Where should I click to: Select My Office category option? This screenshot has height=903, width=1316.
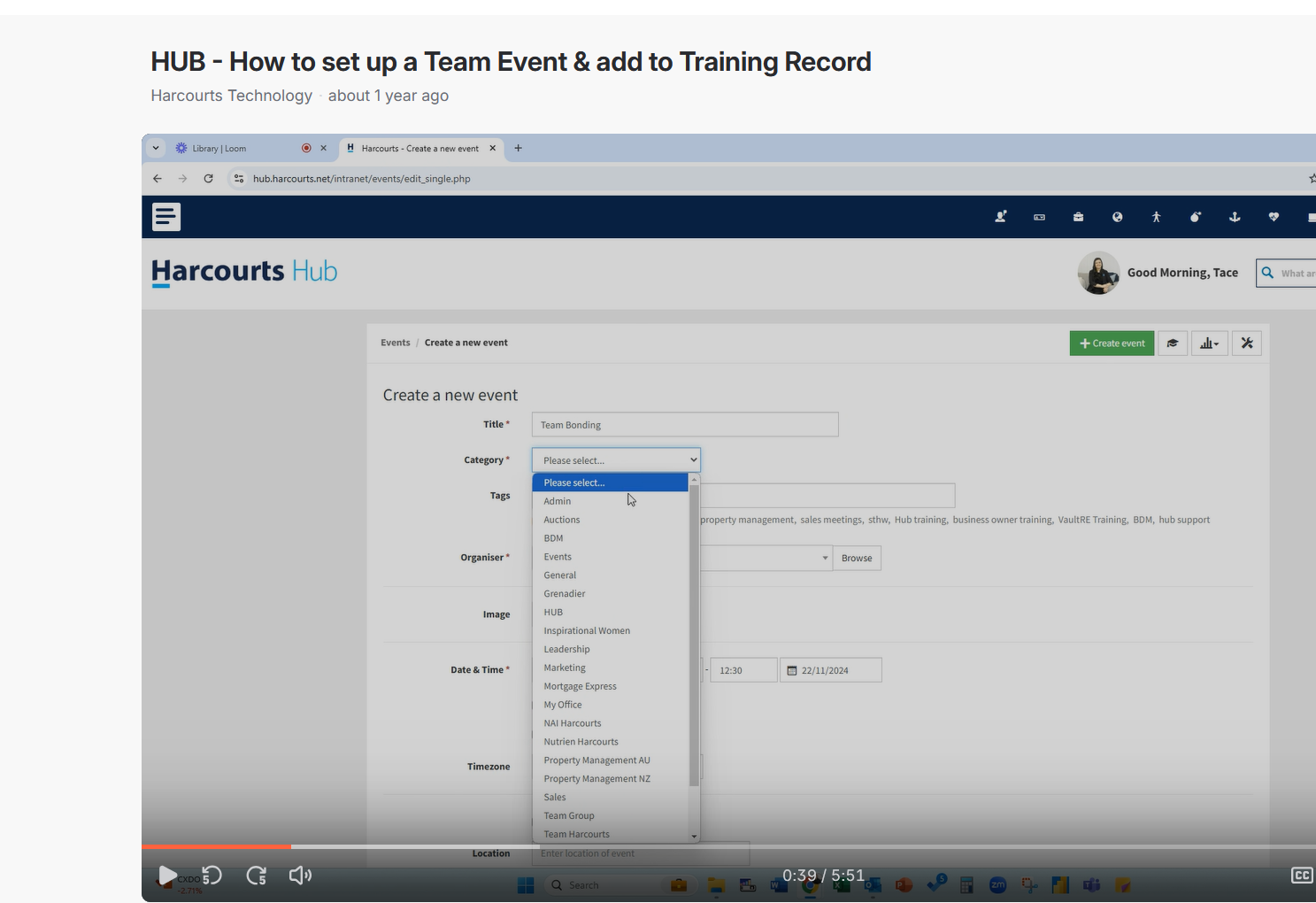[x=610, y=706]
